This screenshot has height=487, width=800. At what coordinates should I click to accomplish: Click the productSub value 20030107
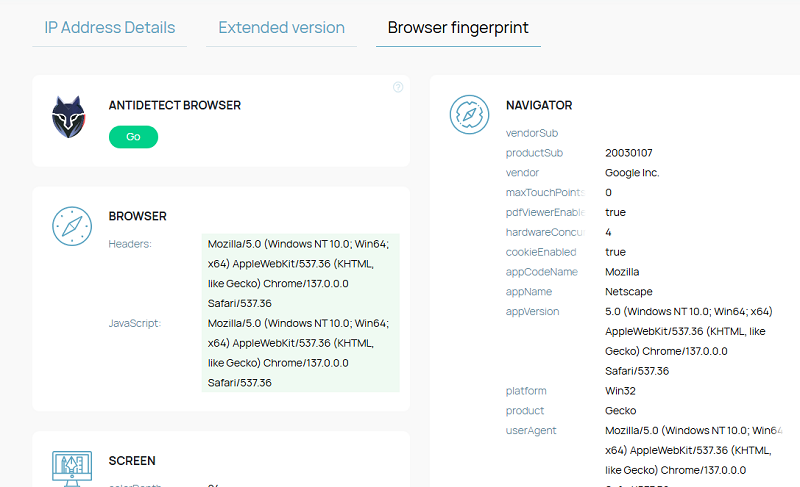629,153
